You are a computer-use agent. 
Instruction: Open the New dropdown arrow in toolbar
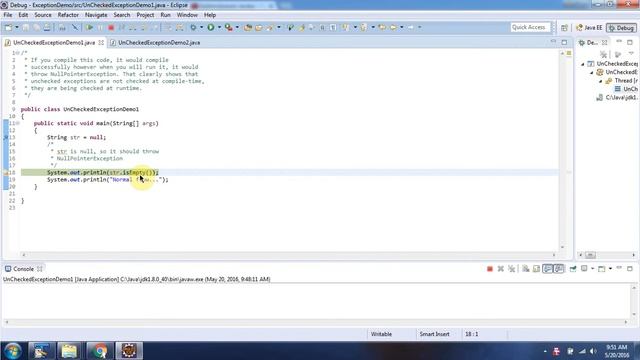point(17,27)
